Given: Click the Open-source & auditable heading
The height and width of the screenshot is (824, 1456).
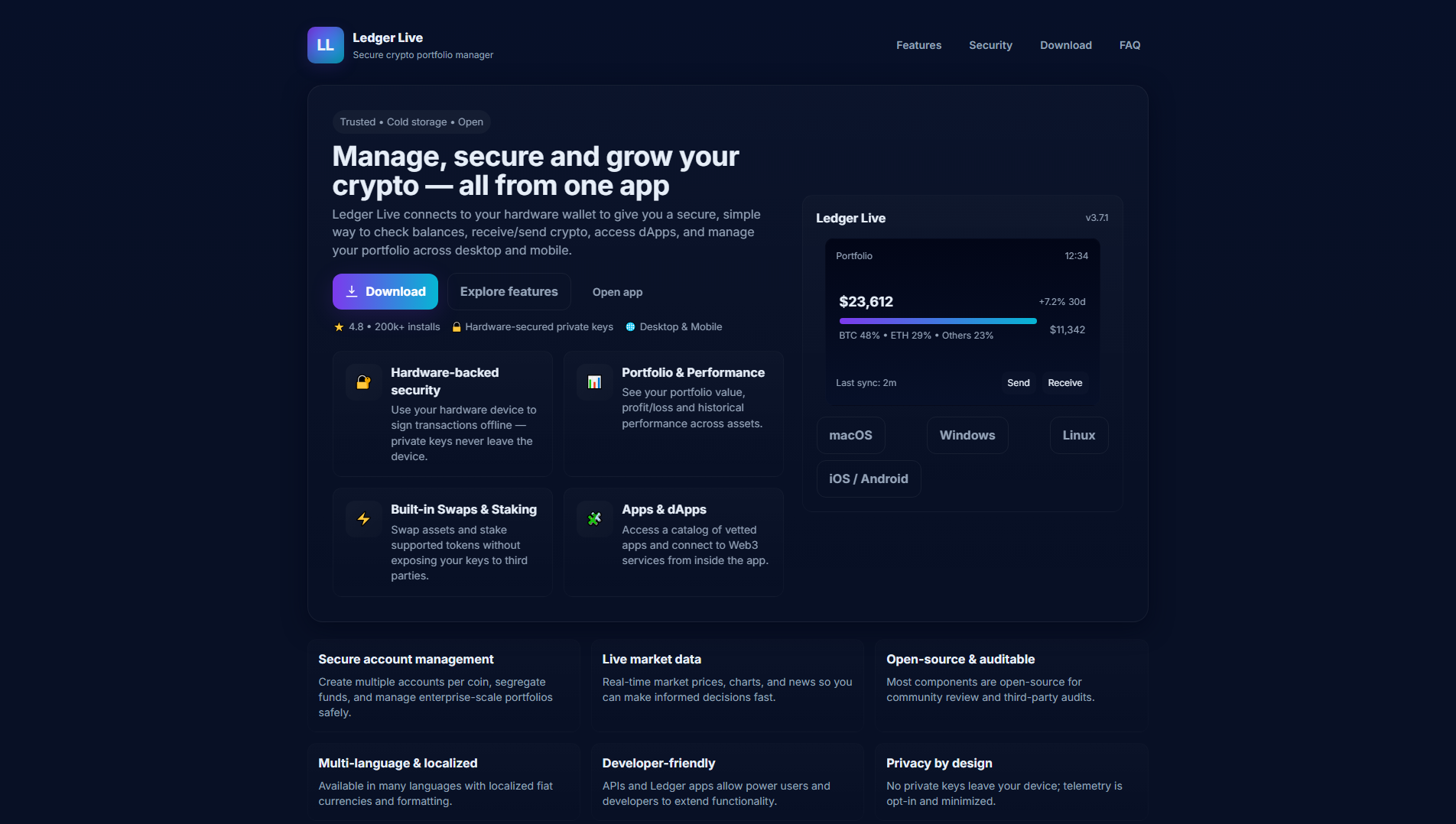Looking at the screenshot, I should (x=960, y=660).
